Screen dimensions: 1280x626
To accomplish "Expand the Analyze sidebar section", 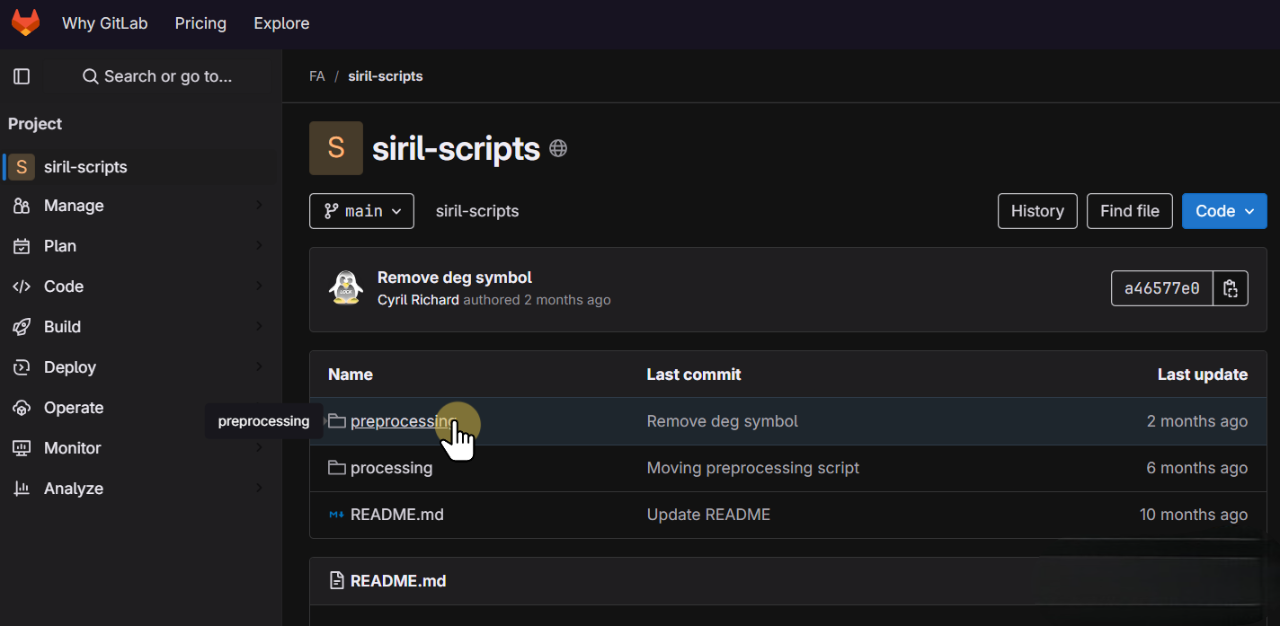I will click(x=73, y=489).
